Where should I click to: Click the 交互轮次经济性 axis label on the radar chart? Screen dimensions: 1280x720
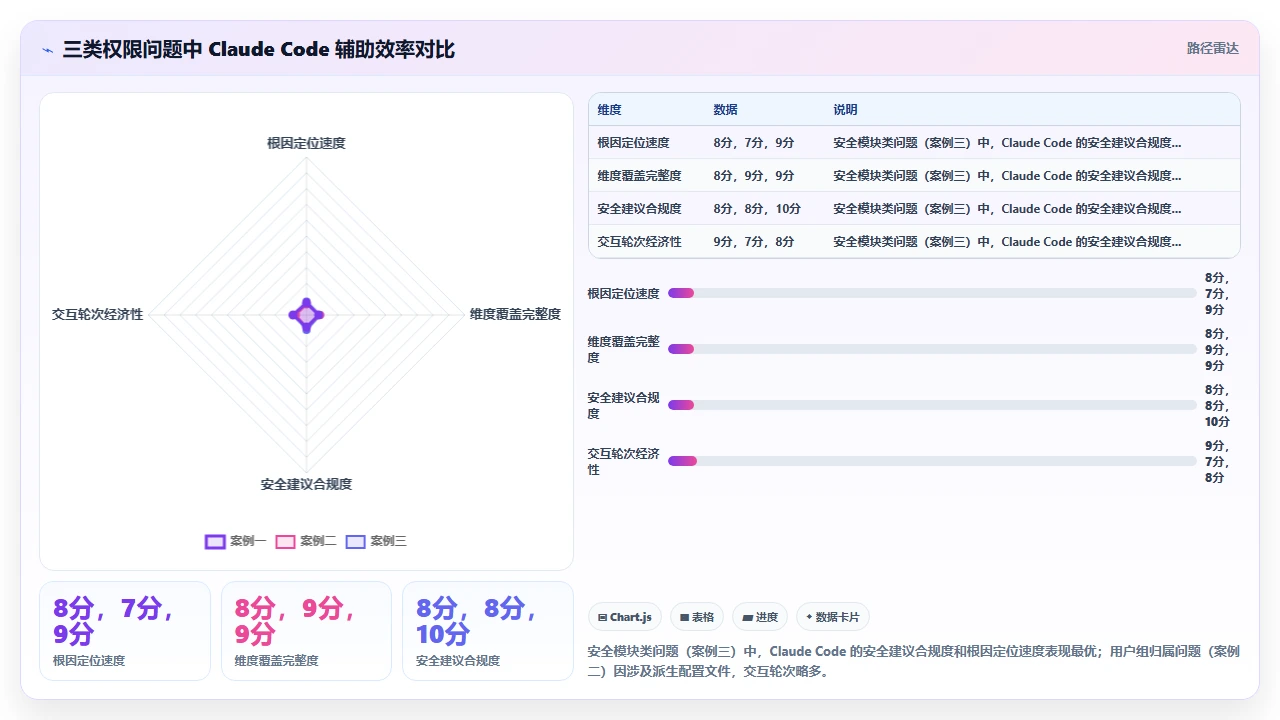[98, 314]
